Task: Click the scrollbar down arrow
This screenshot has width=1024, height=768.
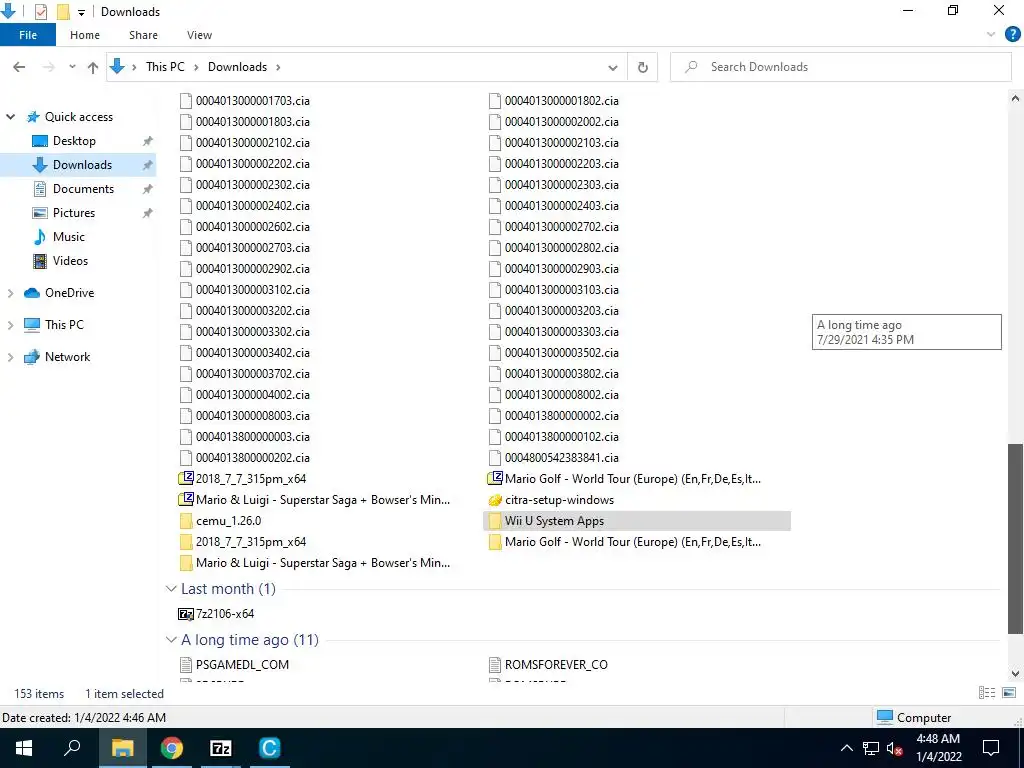Action: click(1015, 674)
